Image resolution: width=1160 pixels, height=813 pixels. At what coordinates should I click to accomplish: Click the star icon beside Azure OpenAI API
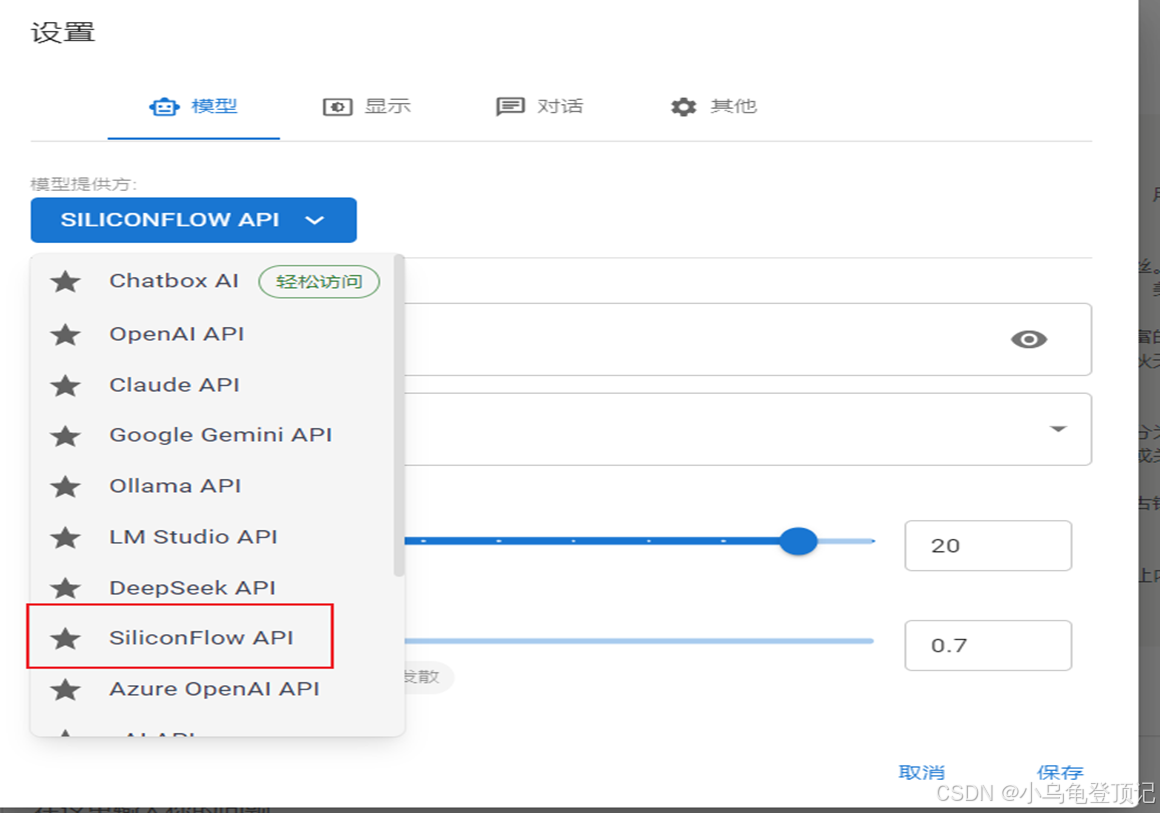tap(65, 689)
